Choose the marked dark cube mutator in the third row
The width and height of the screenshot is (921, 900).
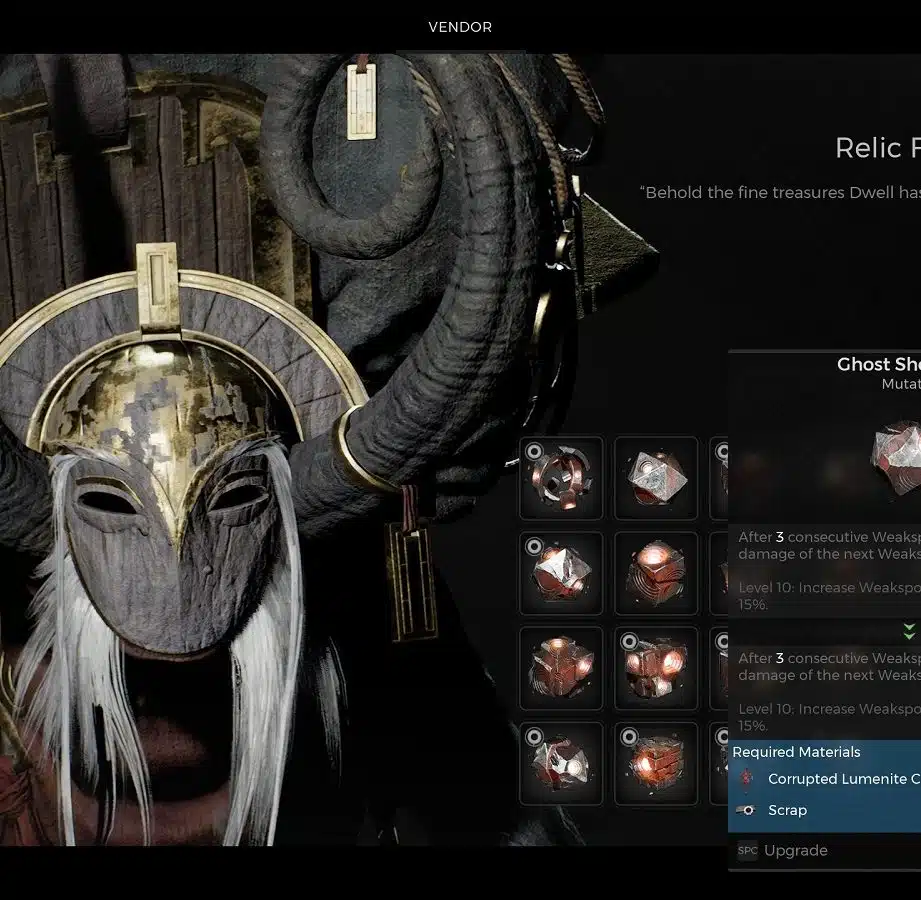click(656, 668)
